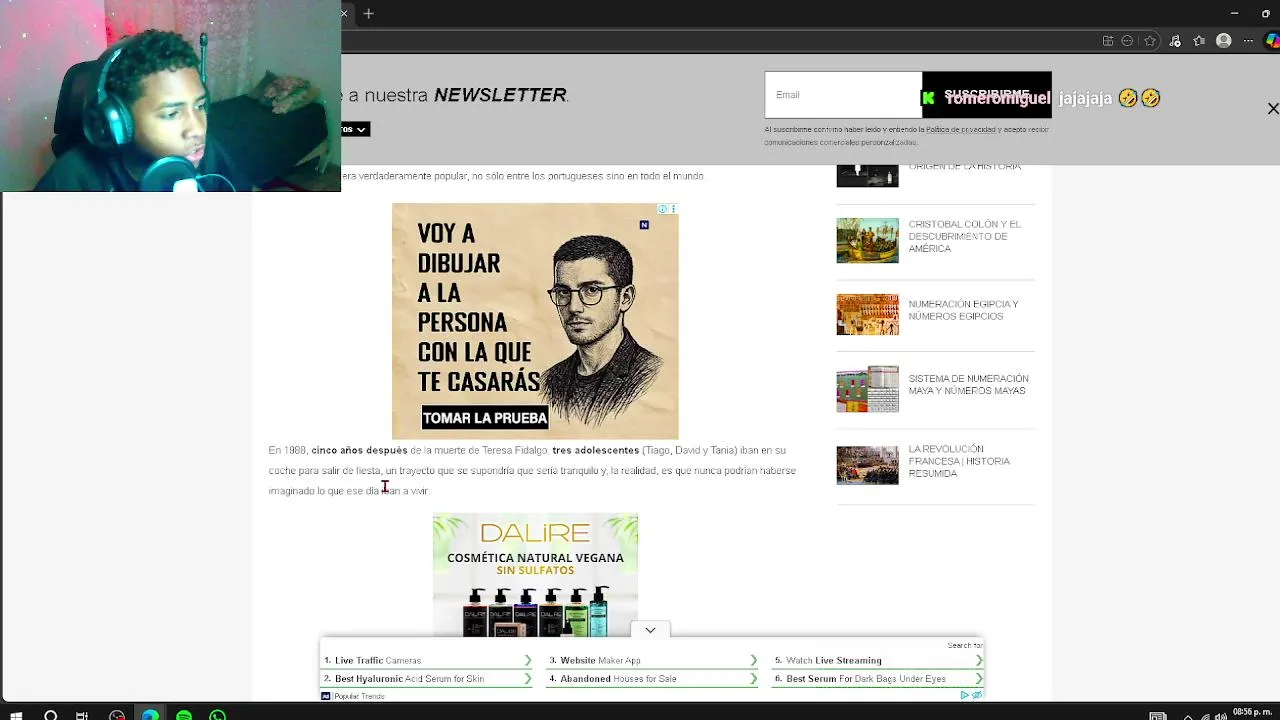1280x720 pixels.
Task: Open Sistema de Numeración Maya link
Action: (968, 385)
